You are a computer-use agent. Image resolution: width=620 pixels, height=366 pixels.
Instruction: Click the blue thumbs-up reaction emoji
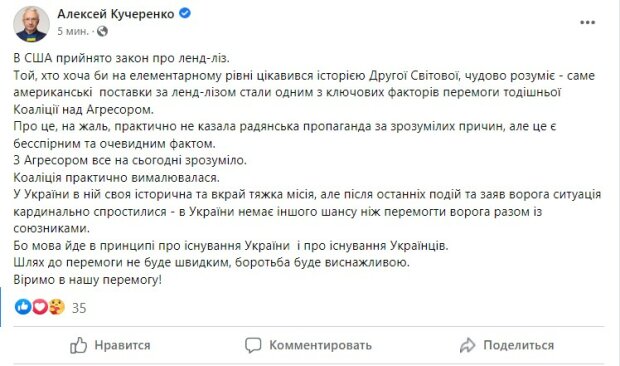(23, 307)
